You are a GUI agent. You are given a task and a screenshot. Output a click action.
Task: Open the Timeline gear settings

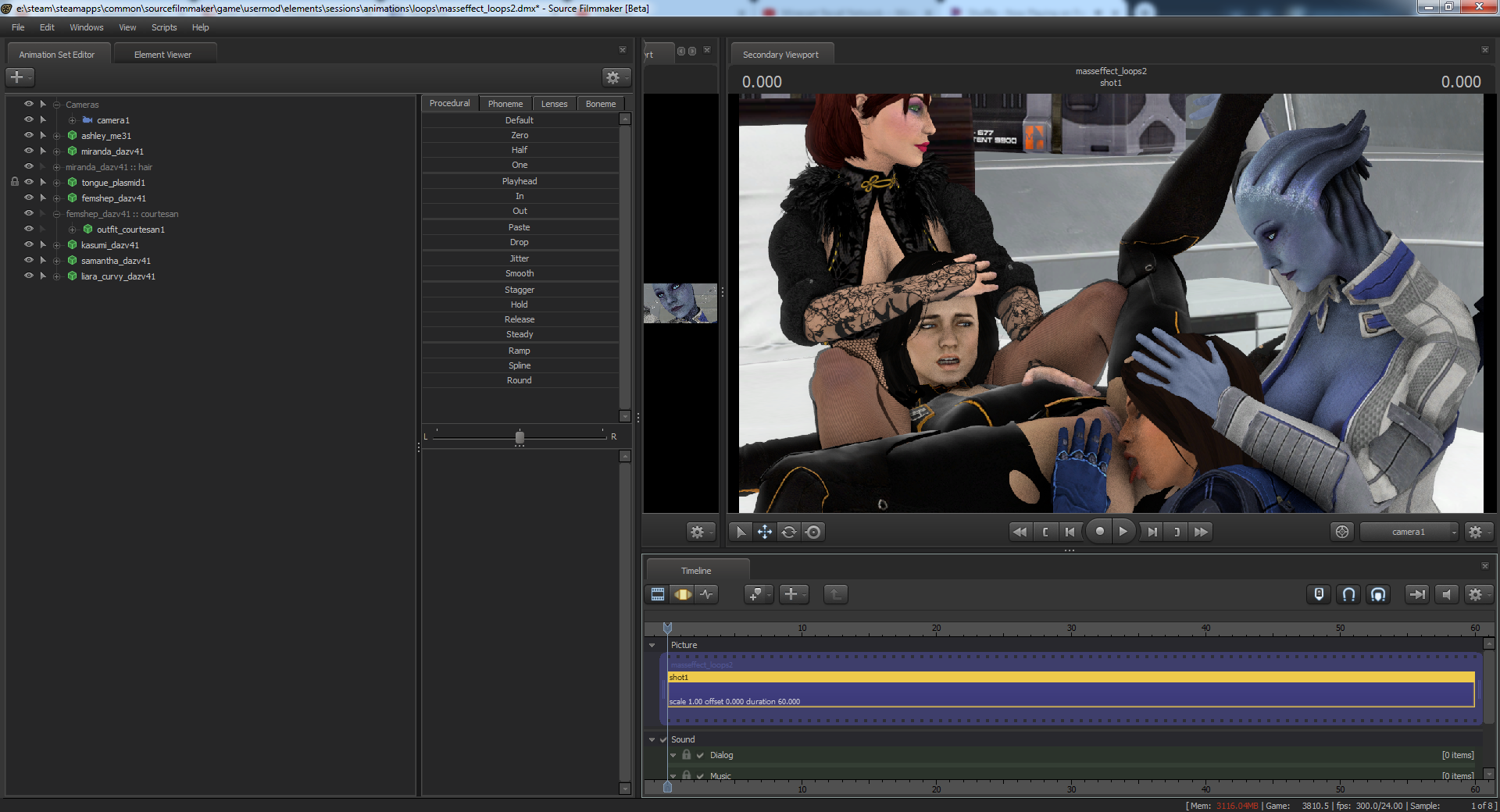coord(1477,594)
